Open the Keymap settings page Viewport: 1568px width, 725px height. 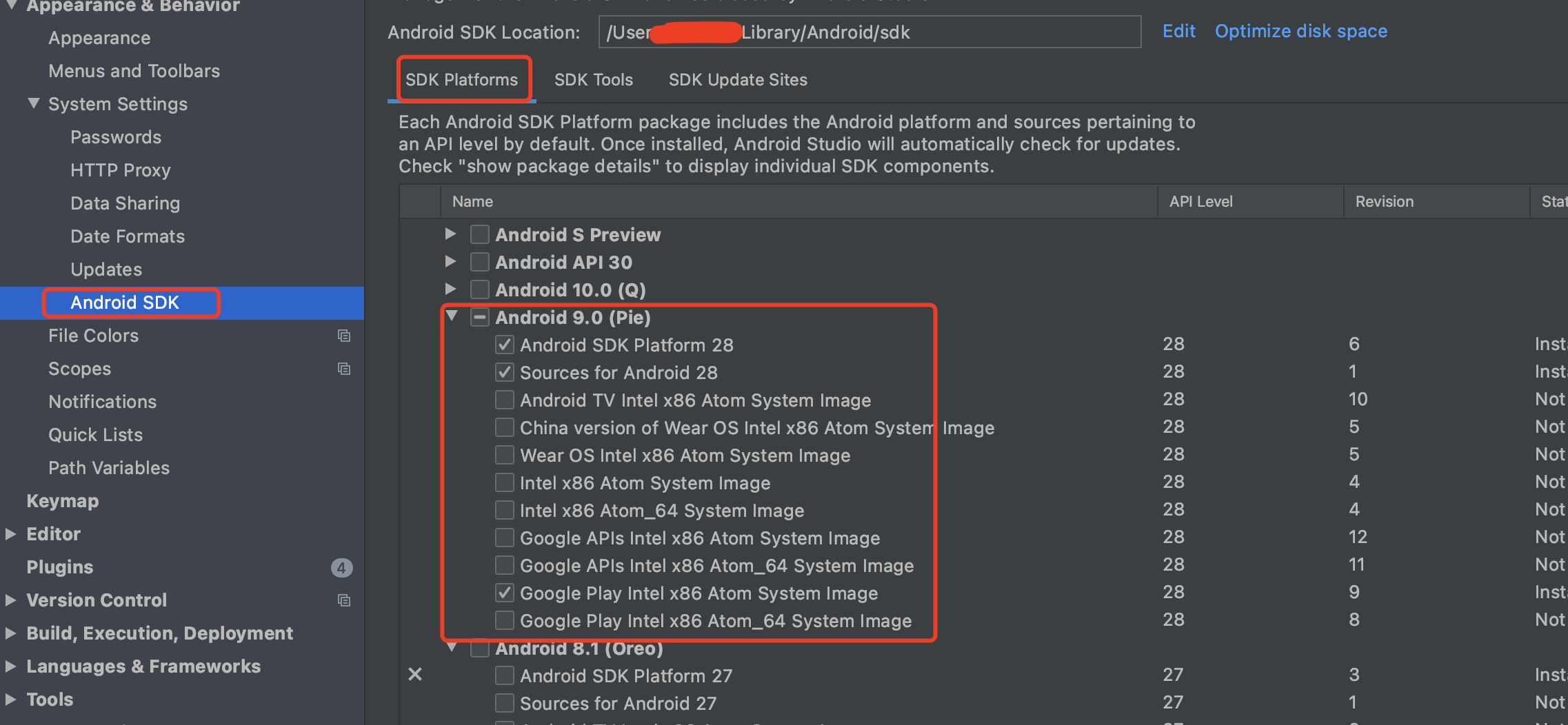pyautogui.click(x=63, y=501)
